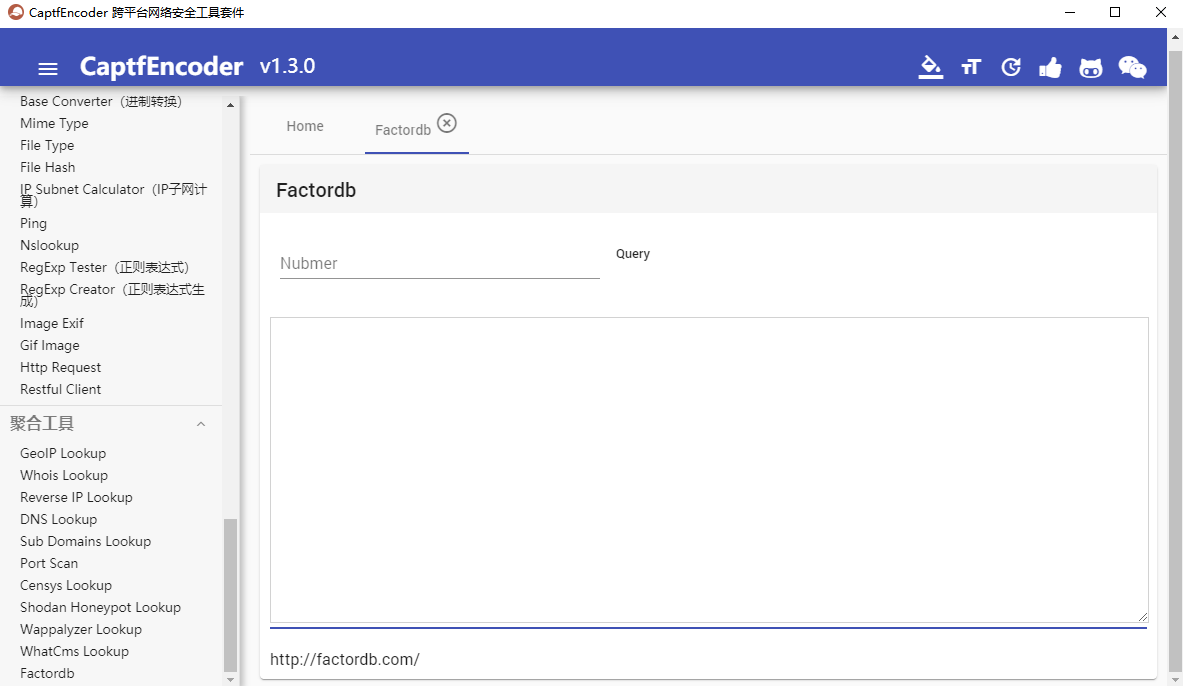
Task: Select the Factordb tab
Action: coord(403,130)
